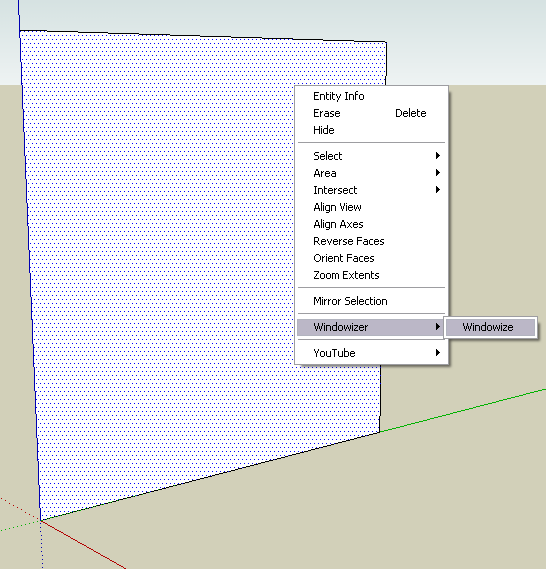Open the Area submenu
This screenshot has height=569, width=546.
tap(371, 173)
